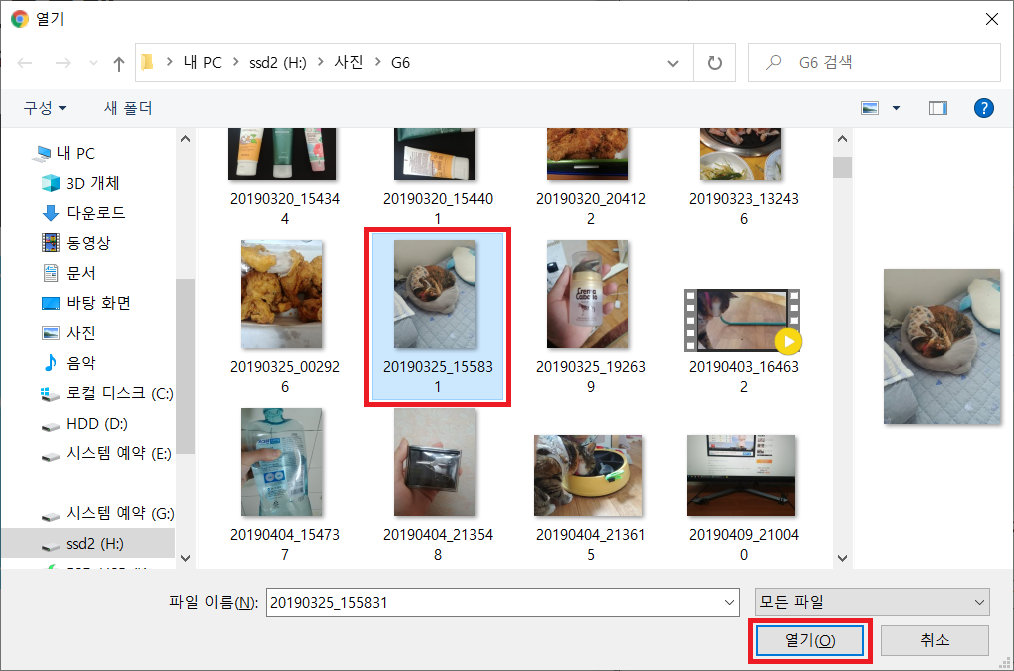Click G6 in address breadcrumb
Image resolution: width=1014 pixels, height=671 pixels.
coord(400,63)
